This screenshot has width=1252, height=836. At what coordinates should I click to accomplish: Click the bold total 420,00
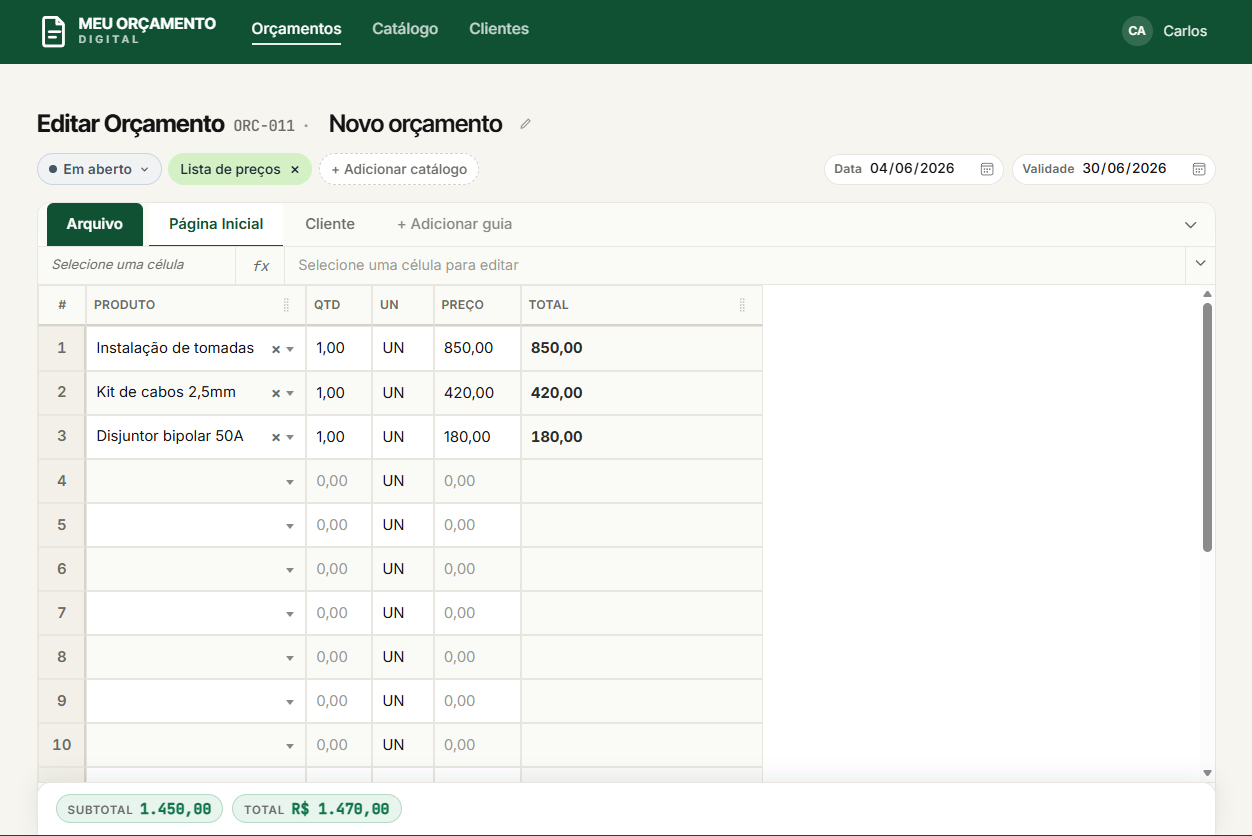557,392
